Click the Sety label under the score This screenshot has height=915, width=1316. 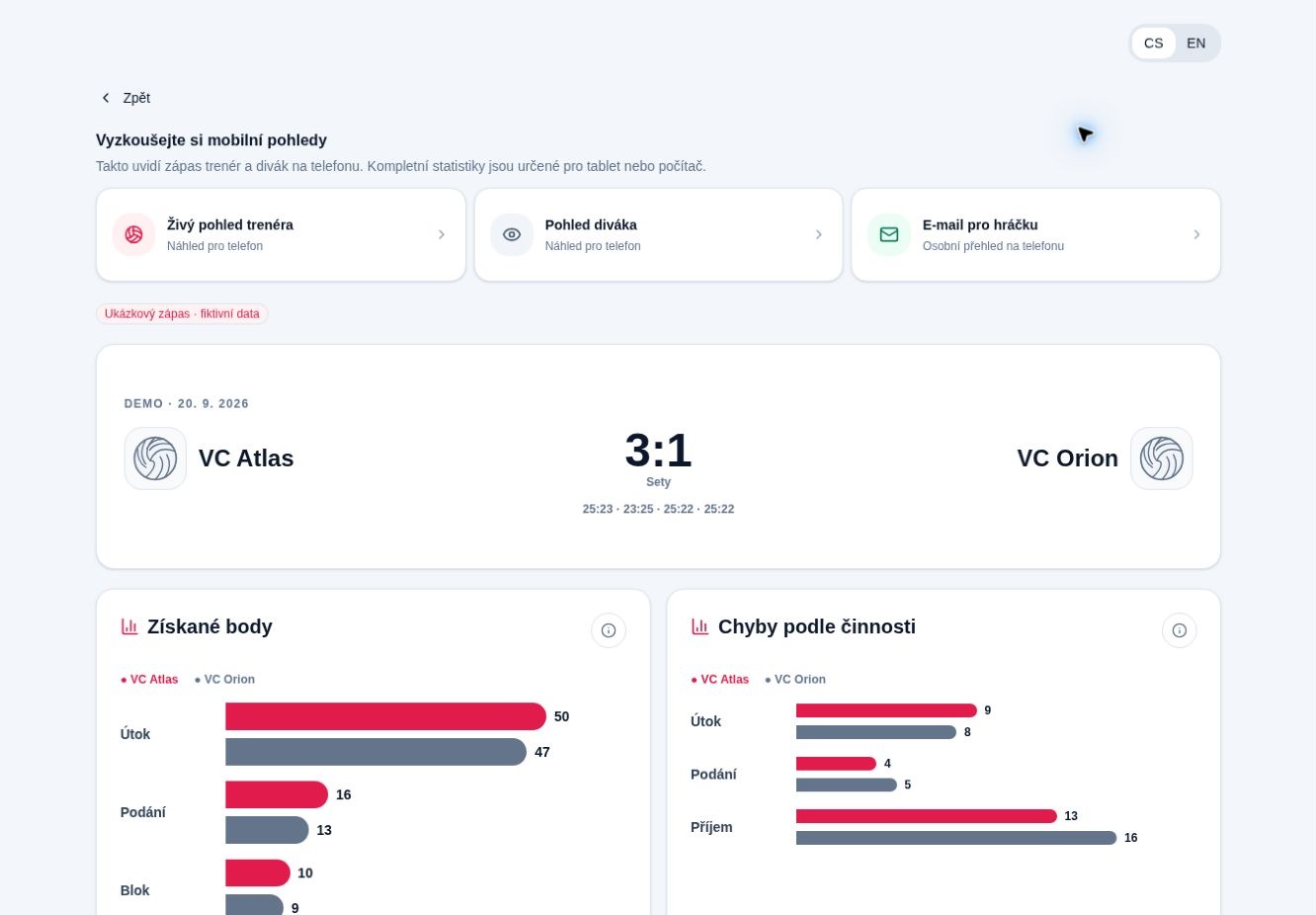point(658,482)
